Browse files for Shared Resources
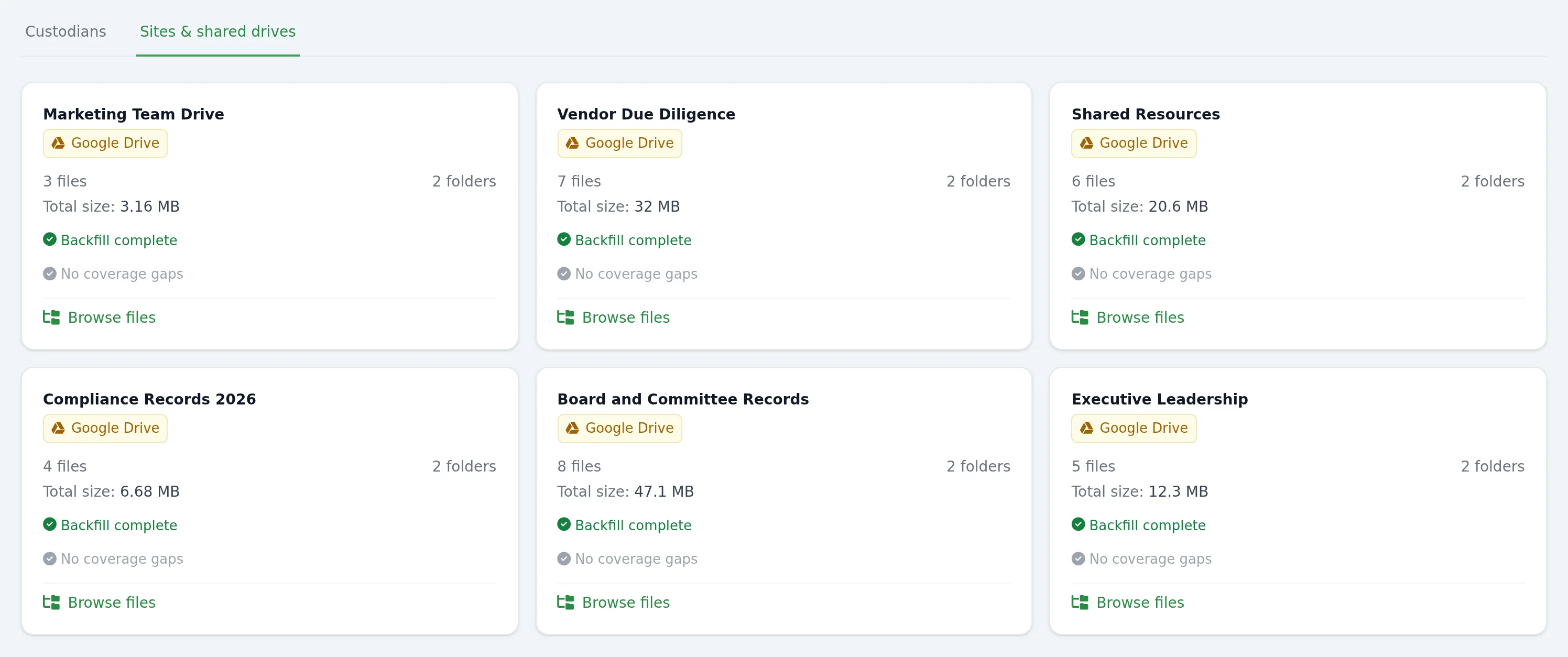The height and width of the screenshot is (657, 1568). tap(1128, 317)
